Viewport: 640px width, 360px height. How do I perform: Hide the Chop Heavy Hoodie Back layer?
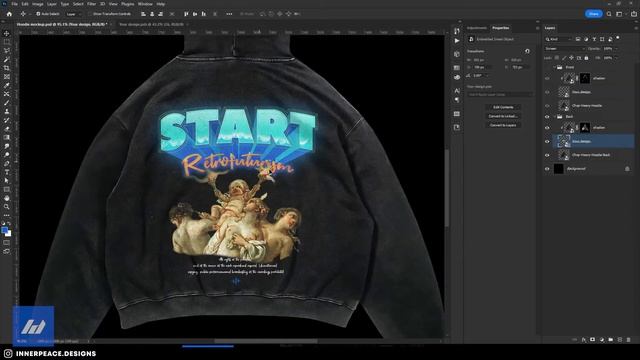coord(547,155)
